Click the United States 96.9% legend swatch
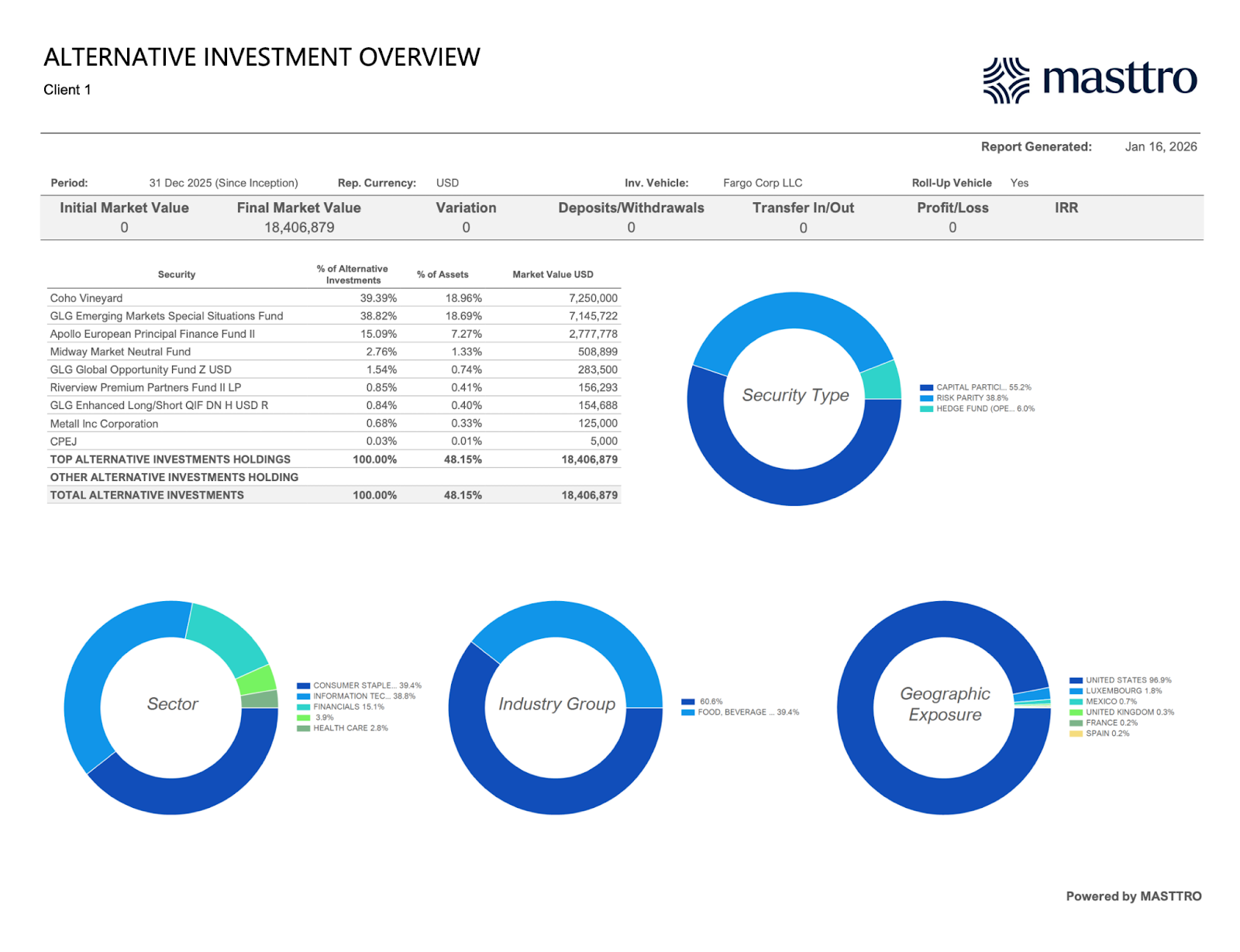The width and height of the screenshot is (1240, 952). click(1076, 681)
